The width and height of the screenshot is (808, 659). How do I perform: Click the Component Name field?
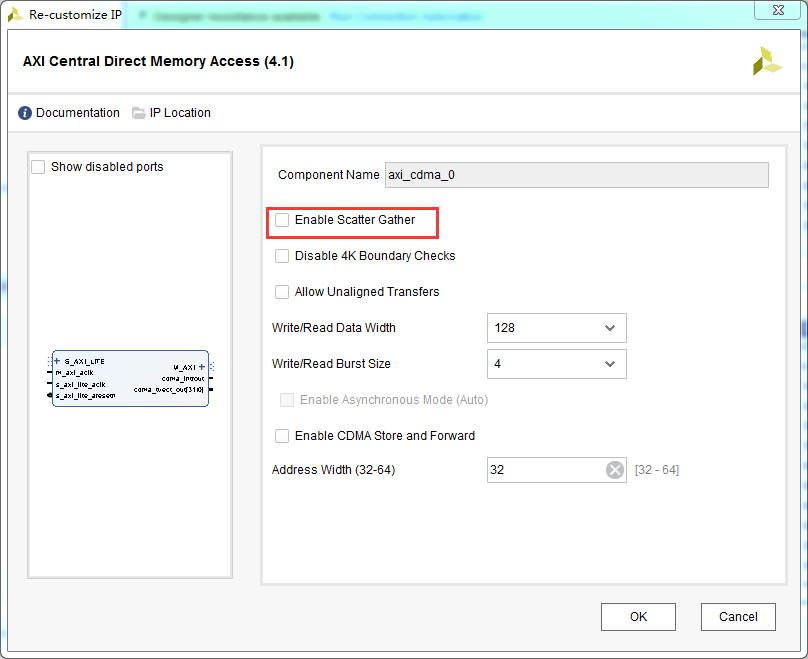[577, 175]
